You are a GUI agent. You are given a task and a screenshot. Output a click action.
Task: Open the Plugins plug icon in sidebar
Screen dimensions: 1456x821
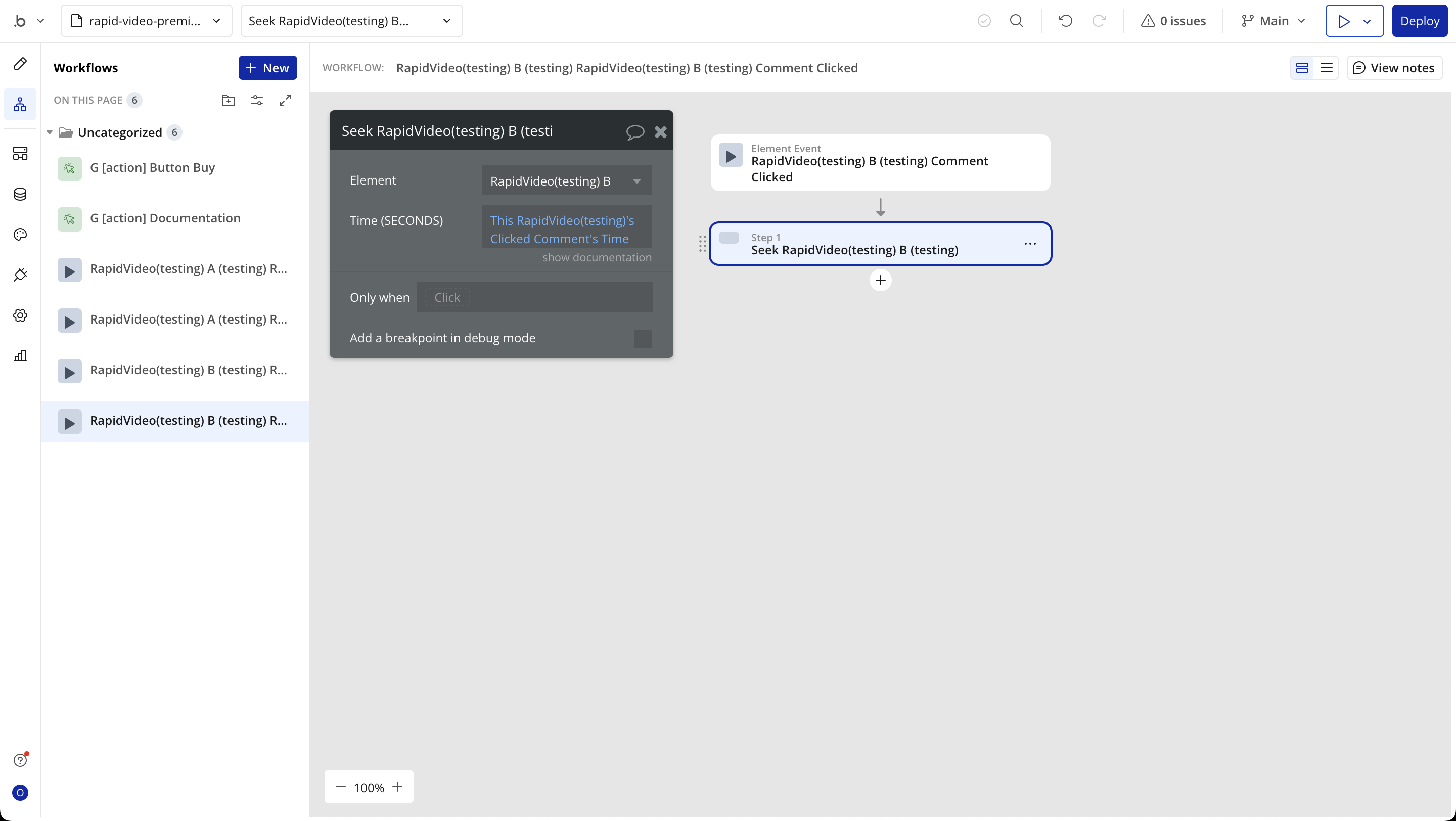pyautogui.click(x=20, y=275)
